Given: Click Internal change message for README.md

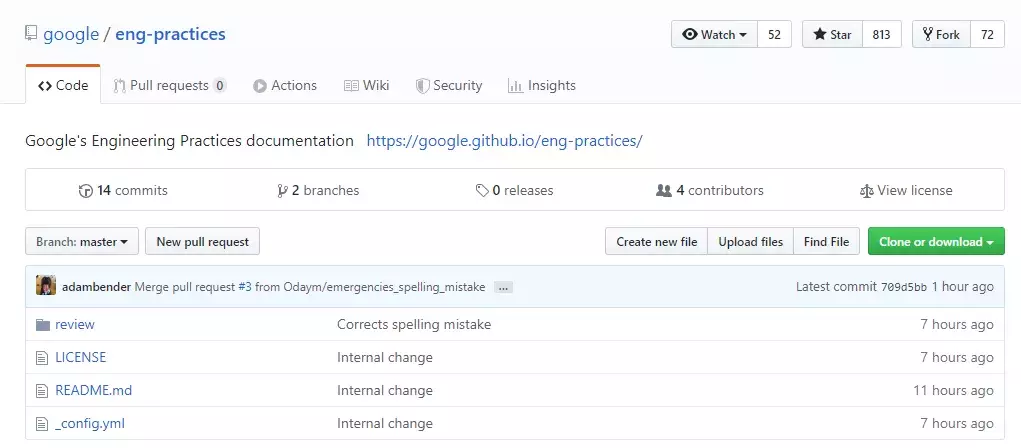Looking at the screenshot, I should tap(385, 391).
